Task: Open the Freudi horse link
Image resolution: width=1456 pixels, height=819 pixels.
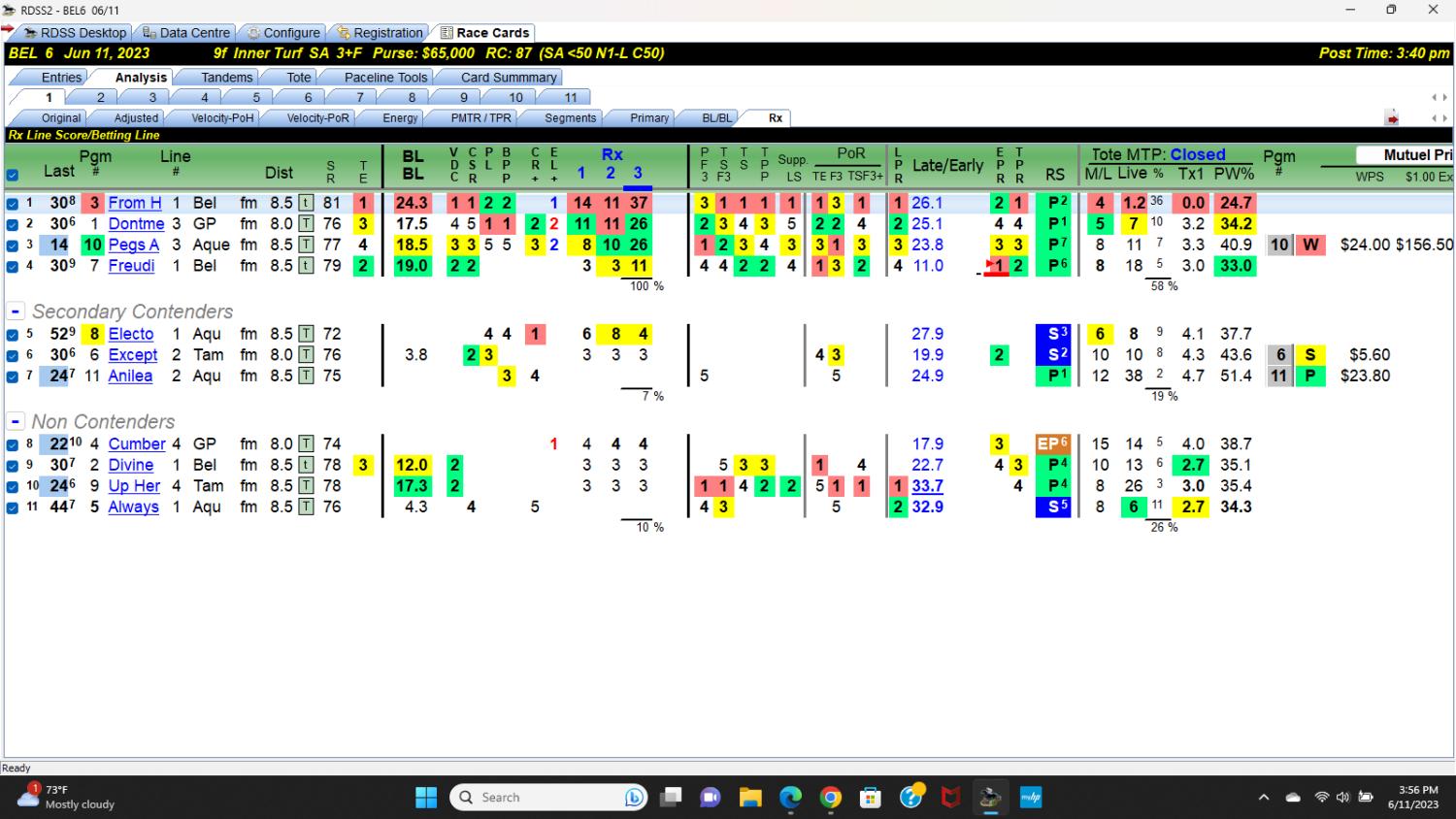Action: point(131,266)
